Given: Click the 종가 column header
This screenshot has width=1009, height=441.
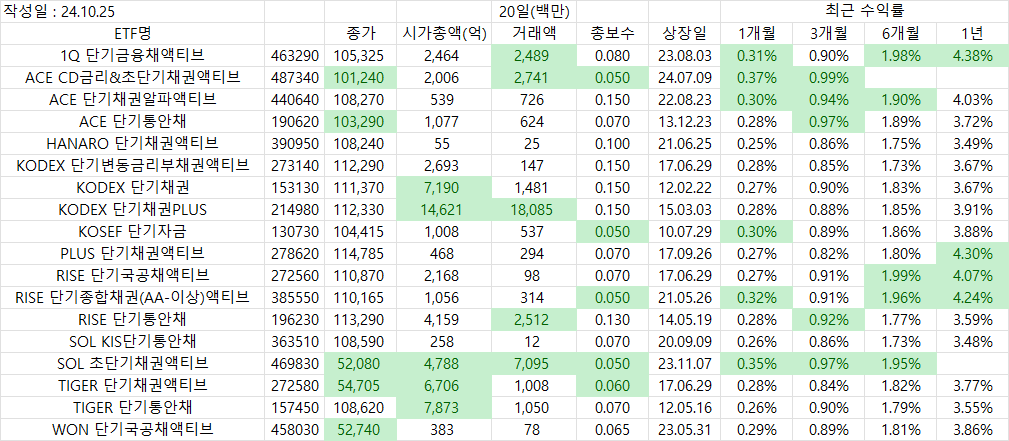Looking at the screenshot, I should point(360,33).
